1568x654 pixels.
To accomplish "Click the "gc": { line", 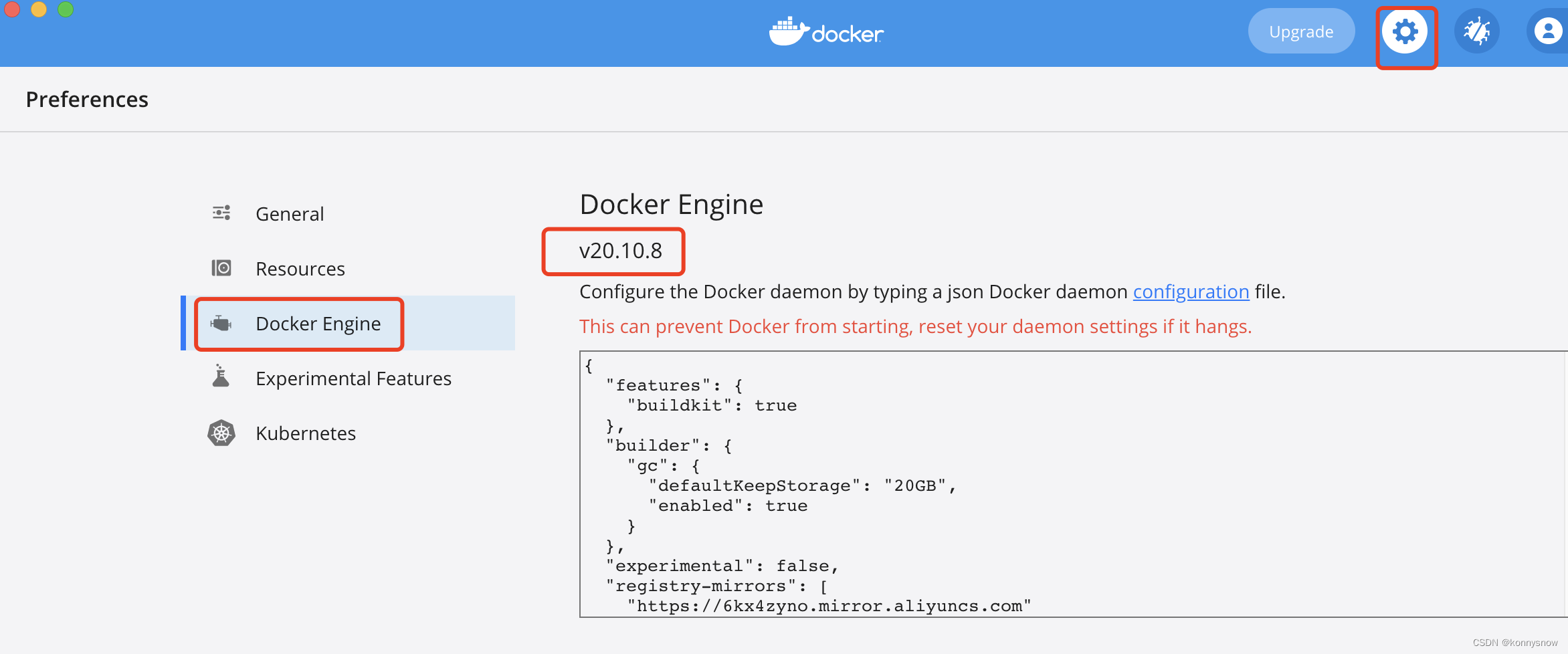I will point(663,465).
